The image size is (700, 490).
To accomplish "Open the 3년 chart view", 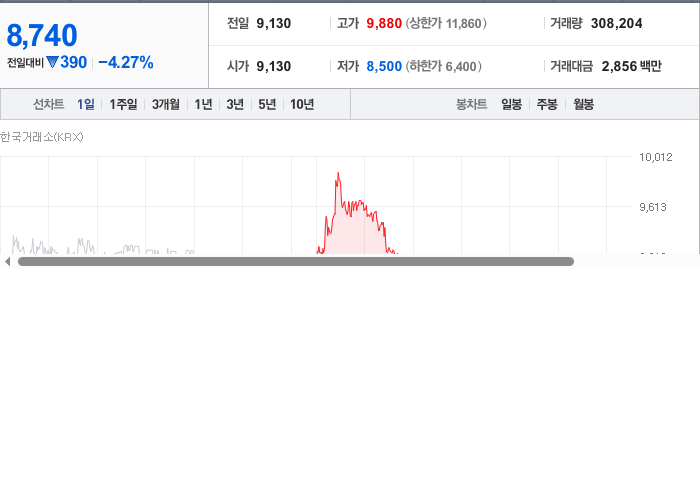I will click(x=235, y=104).
